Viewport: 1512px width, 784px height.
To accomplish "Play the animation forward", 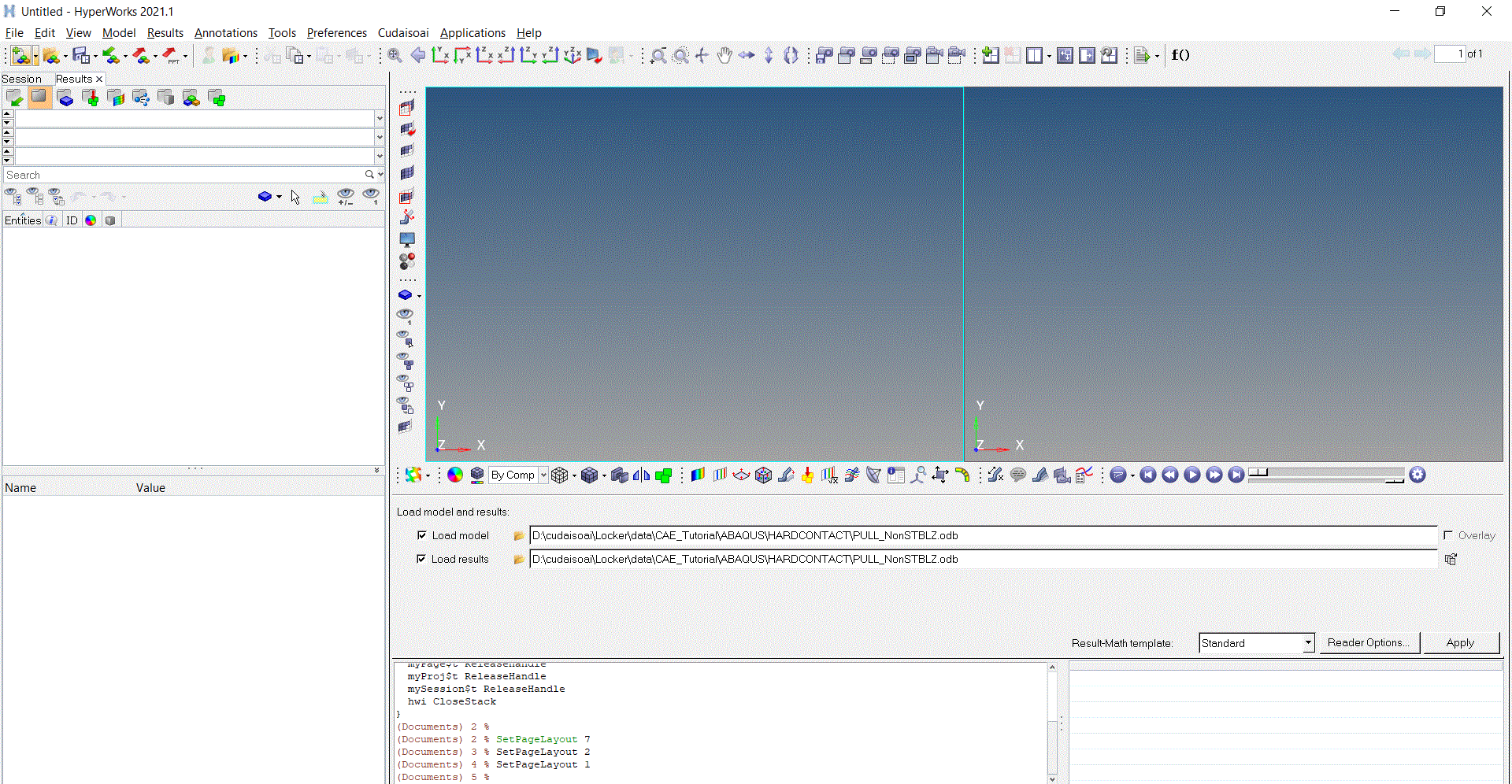I will pyautogui.click(x=1191, y=474).
